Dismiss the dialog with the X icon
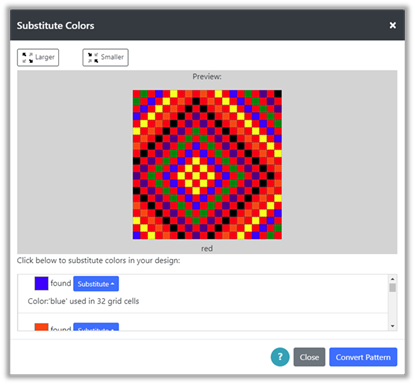The height and width of the screenshot is (384, 415). pyautogui.click(x=393, y=25)
